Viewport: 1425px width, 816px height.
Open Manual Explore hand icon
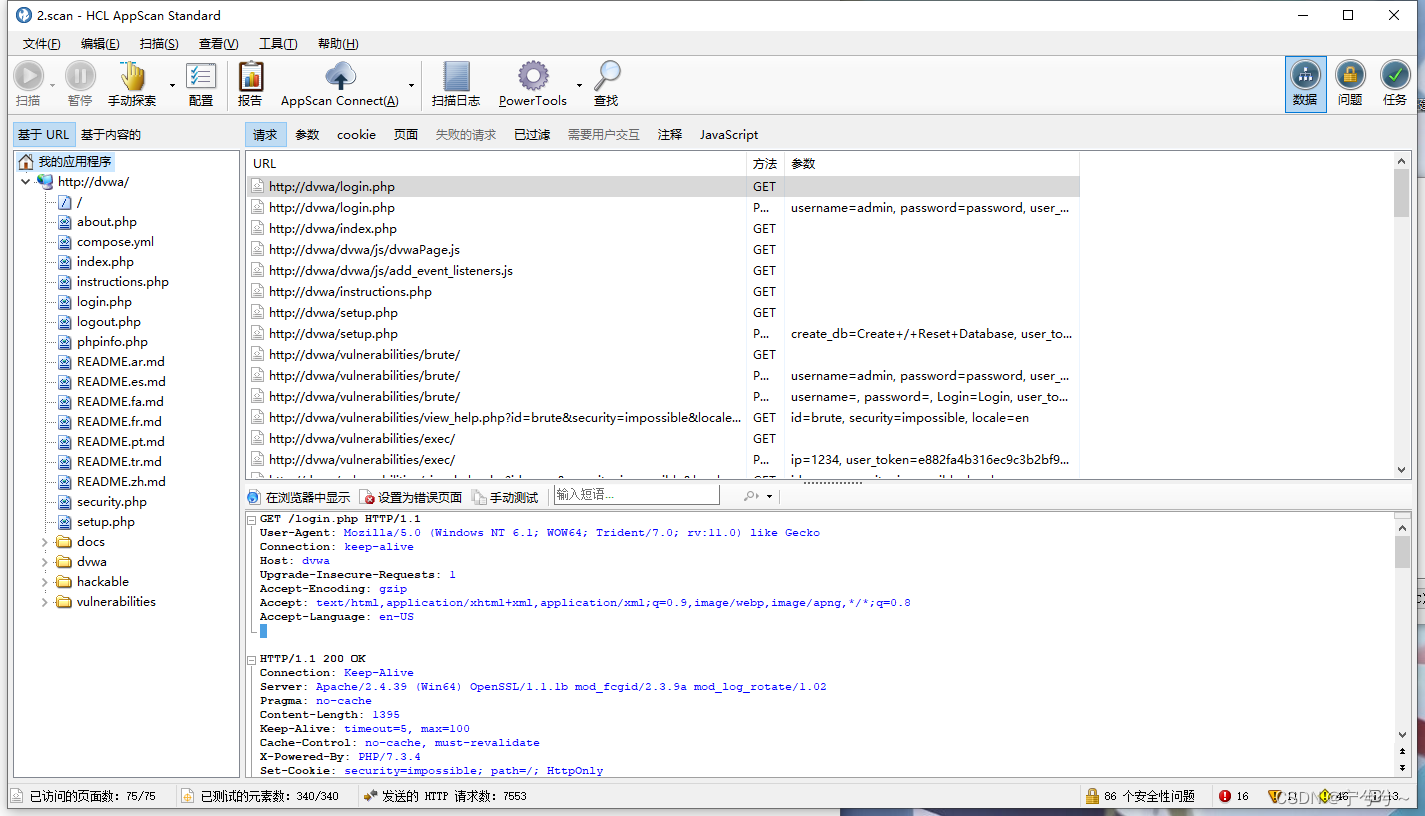pyautogui.click(x=132, y=76)
